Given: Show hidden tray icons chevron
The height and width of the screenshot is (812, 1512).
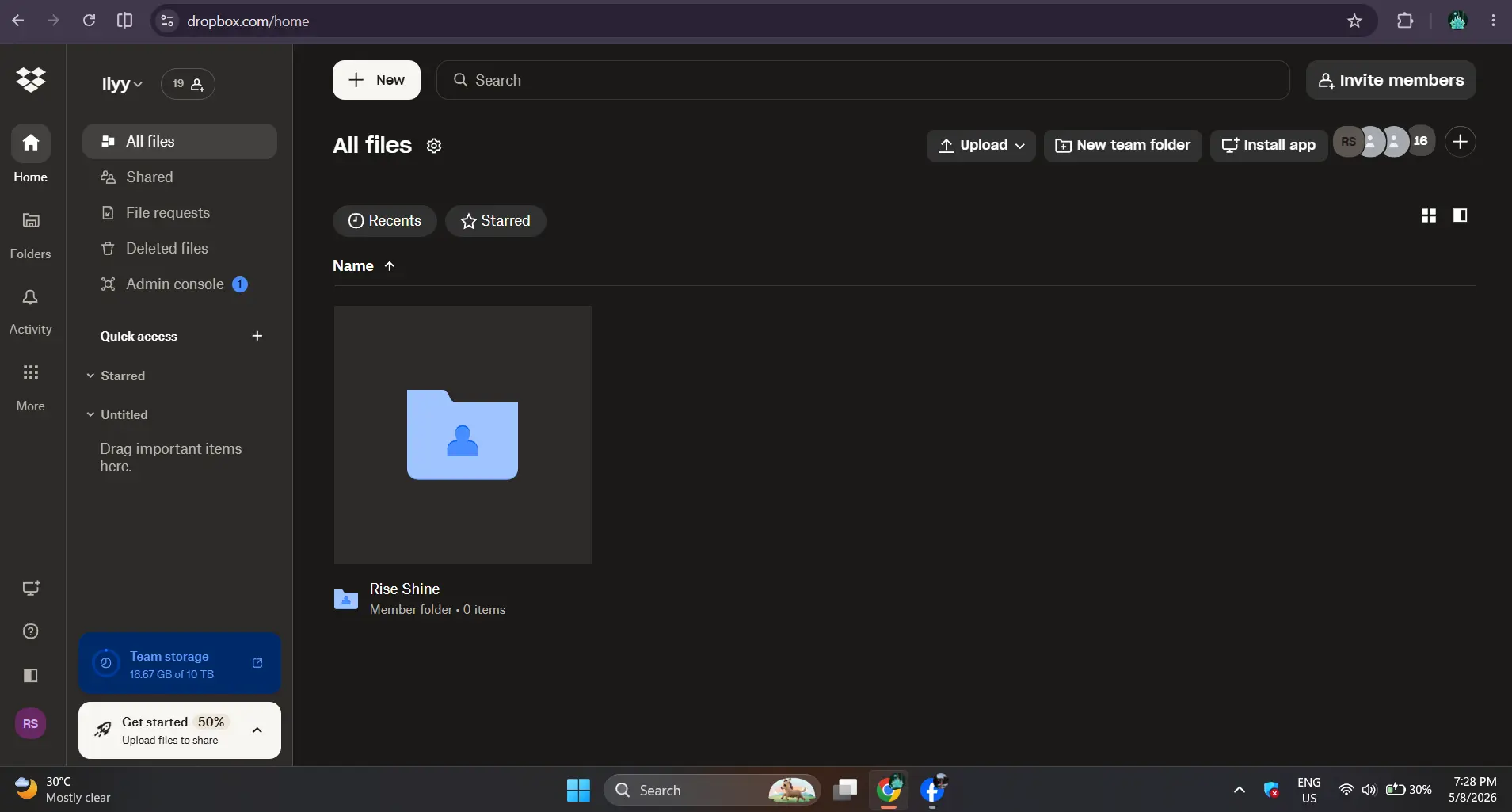Looking at the screenshot, I should (1240, 790).
